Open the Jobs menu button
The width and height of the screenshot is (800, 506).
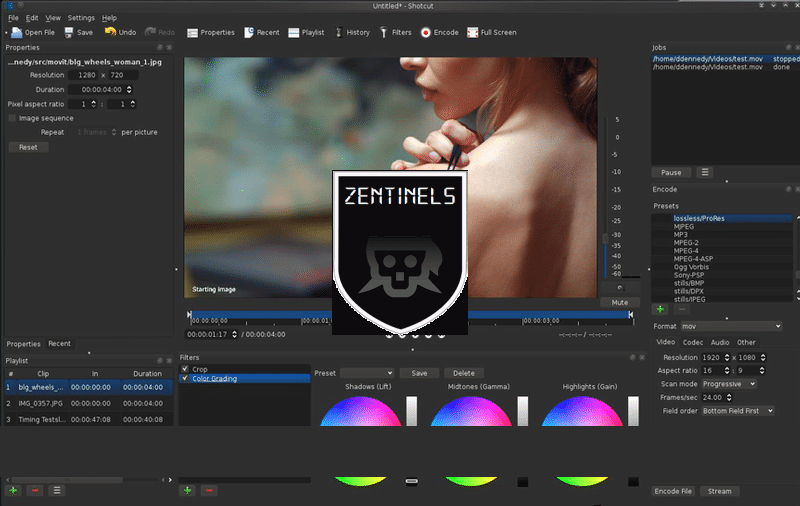(x=705, y=172)
